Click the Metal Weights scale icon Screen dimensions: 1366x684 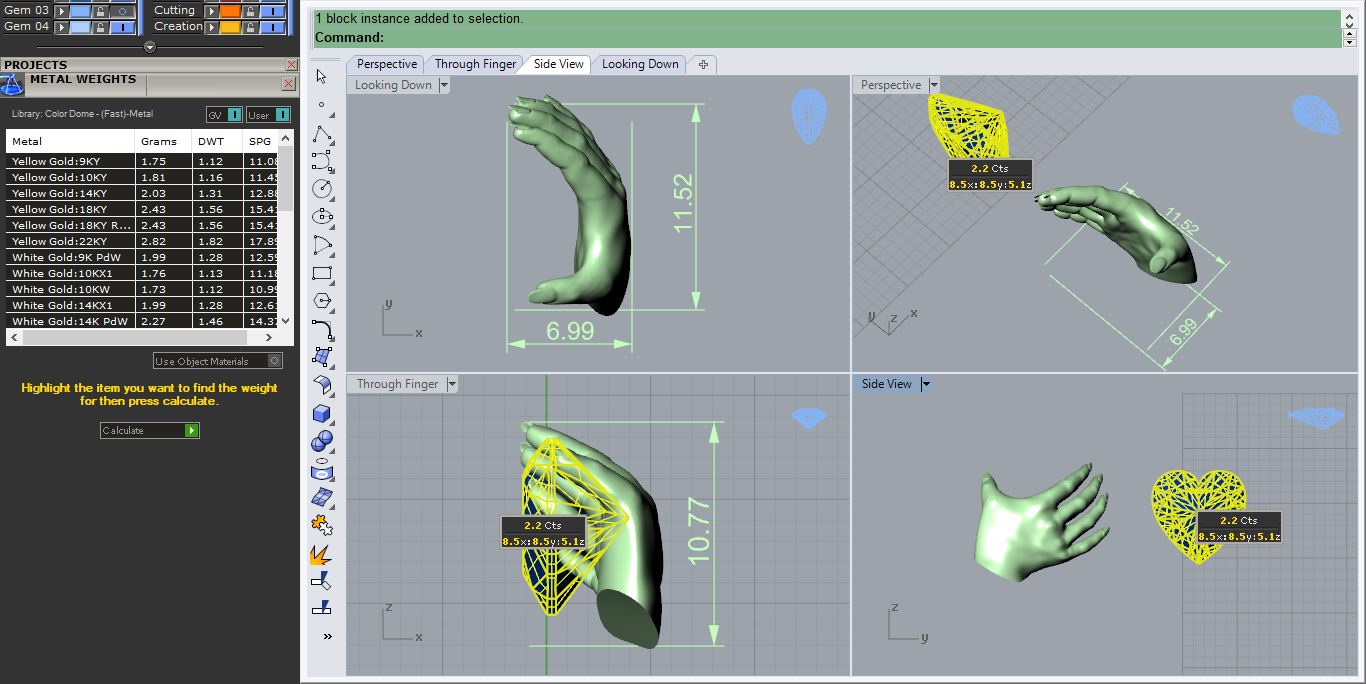(12, 84)
